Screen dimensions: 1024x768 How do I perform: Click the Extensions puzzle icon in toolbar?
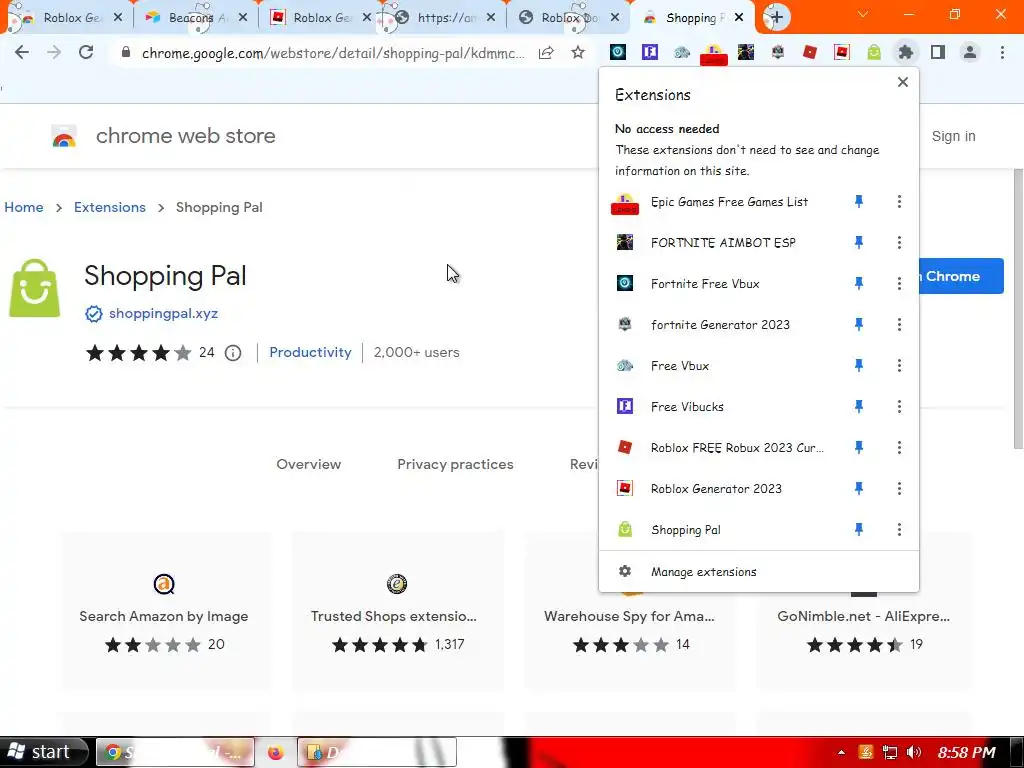[x=905, y=52]
